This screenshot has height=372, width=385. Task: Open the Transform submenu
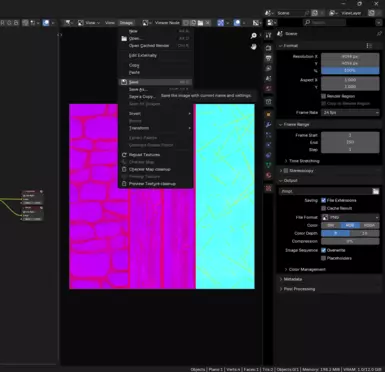pos(155,128)
